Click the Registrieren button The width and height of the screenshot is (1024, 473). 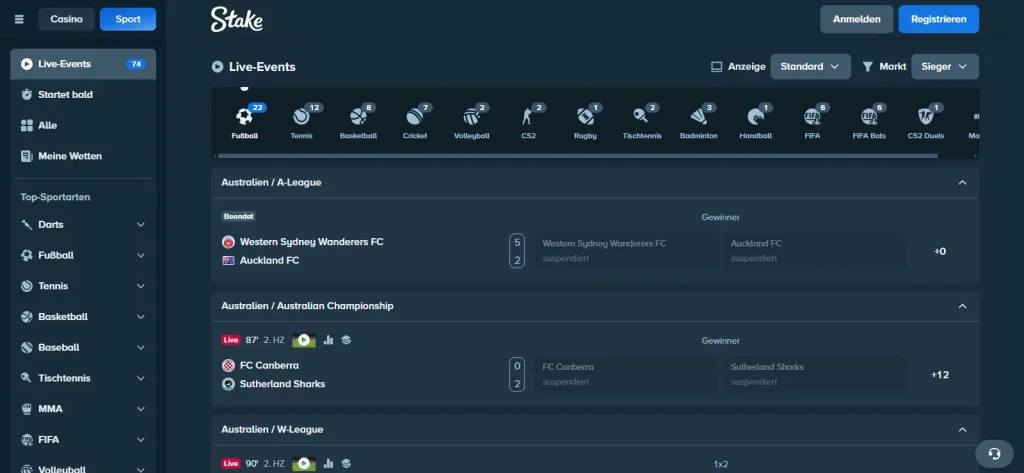click(x=938, y=19)
